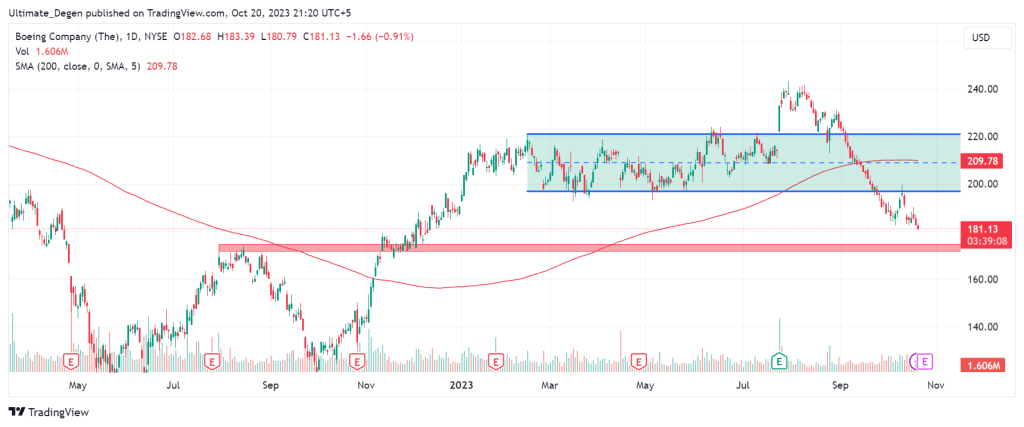Viewport: 1024px width, 427px height.
Task: Click the 140.00 price axis label
Action: tap(985, 327)
